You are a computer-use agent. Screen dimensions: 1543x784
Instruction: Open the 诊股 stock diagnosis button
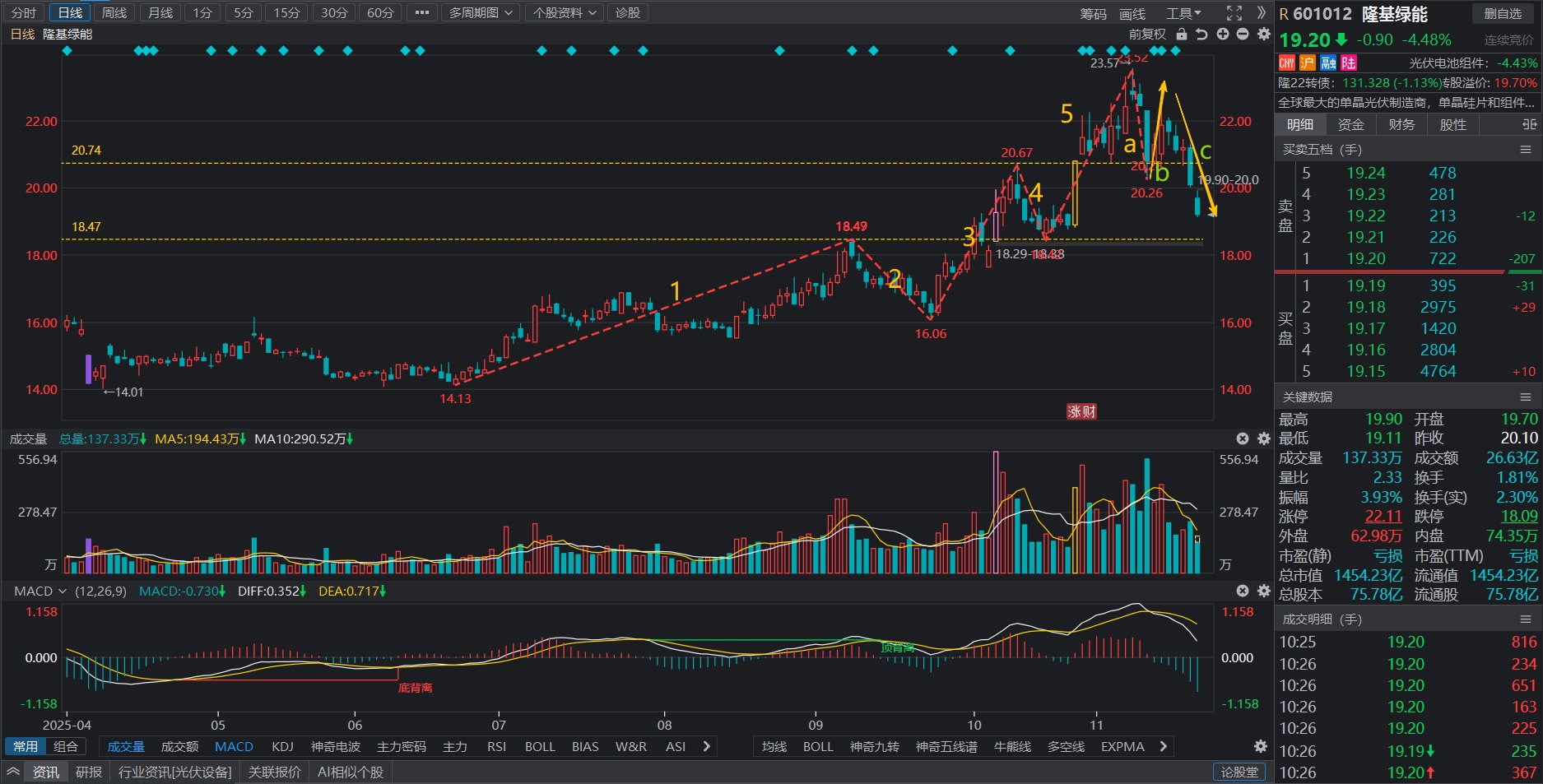click(628, 13)
